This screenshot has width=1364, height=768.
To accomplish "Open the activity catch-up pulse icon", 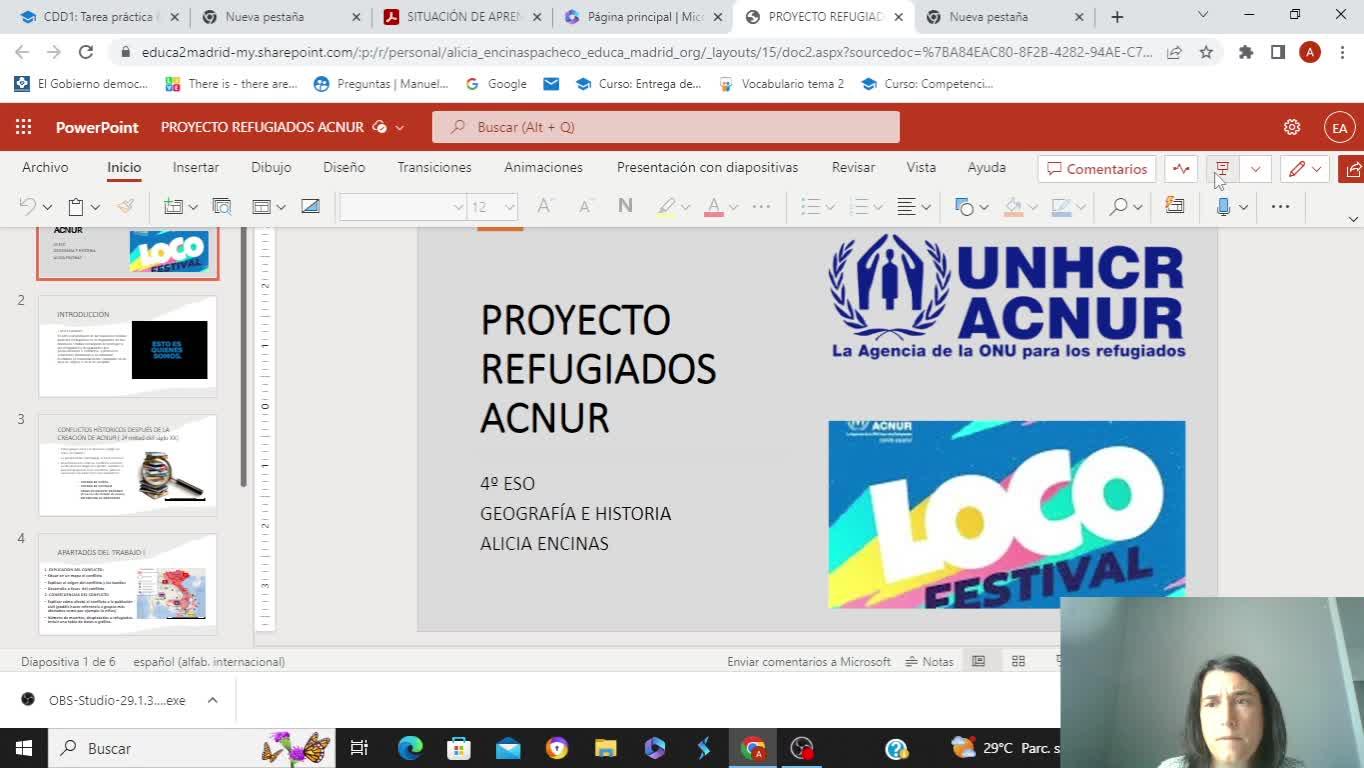I will click(1181, 169).
